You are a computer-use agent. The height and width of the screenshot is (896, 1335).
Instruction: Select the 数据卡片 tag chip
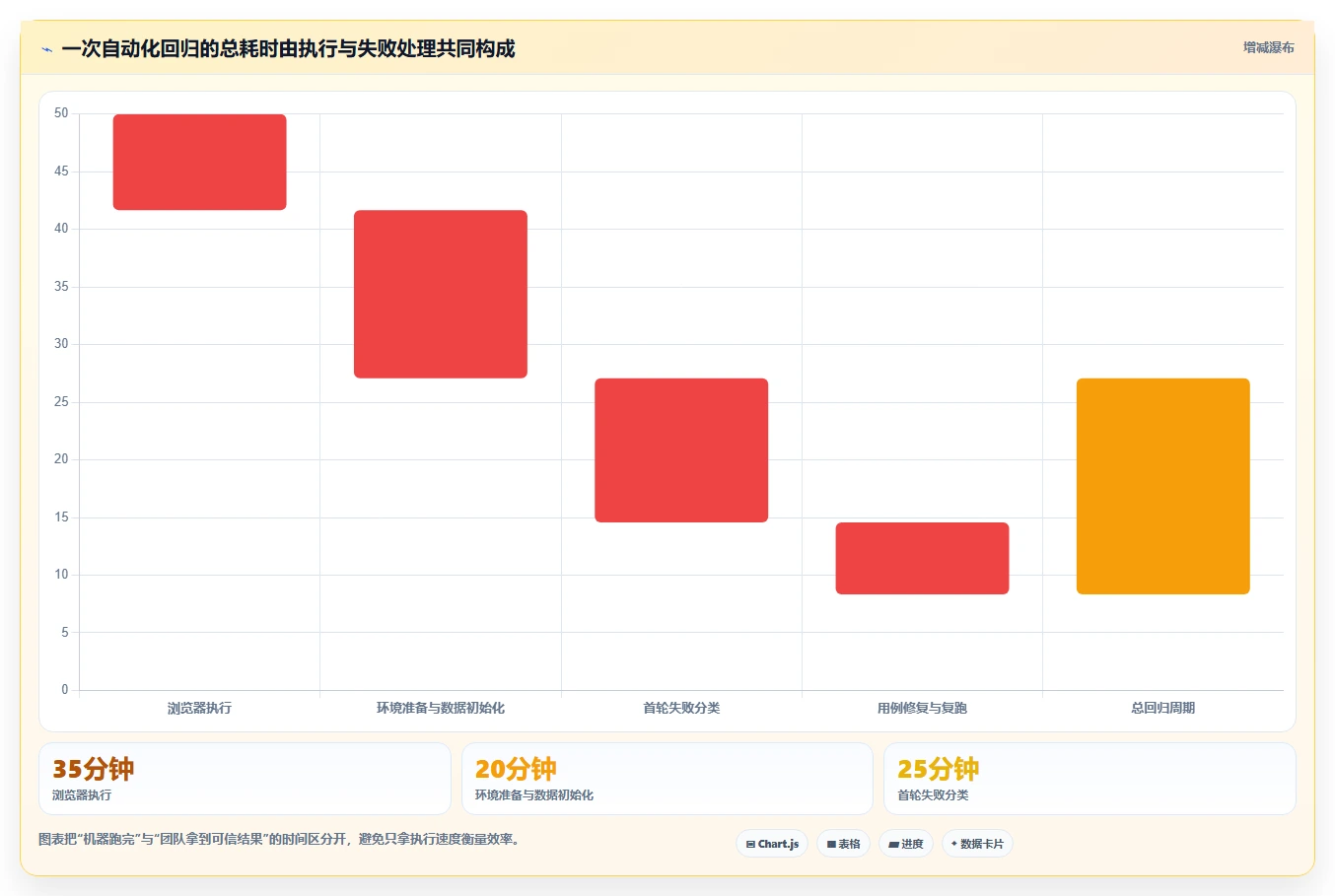[977, 844]
